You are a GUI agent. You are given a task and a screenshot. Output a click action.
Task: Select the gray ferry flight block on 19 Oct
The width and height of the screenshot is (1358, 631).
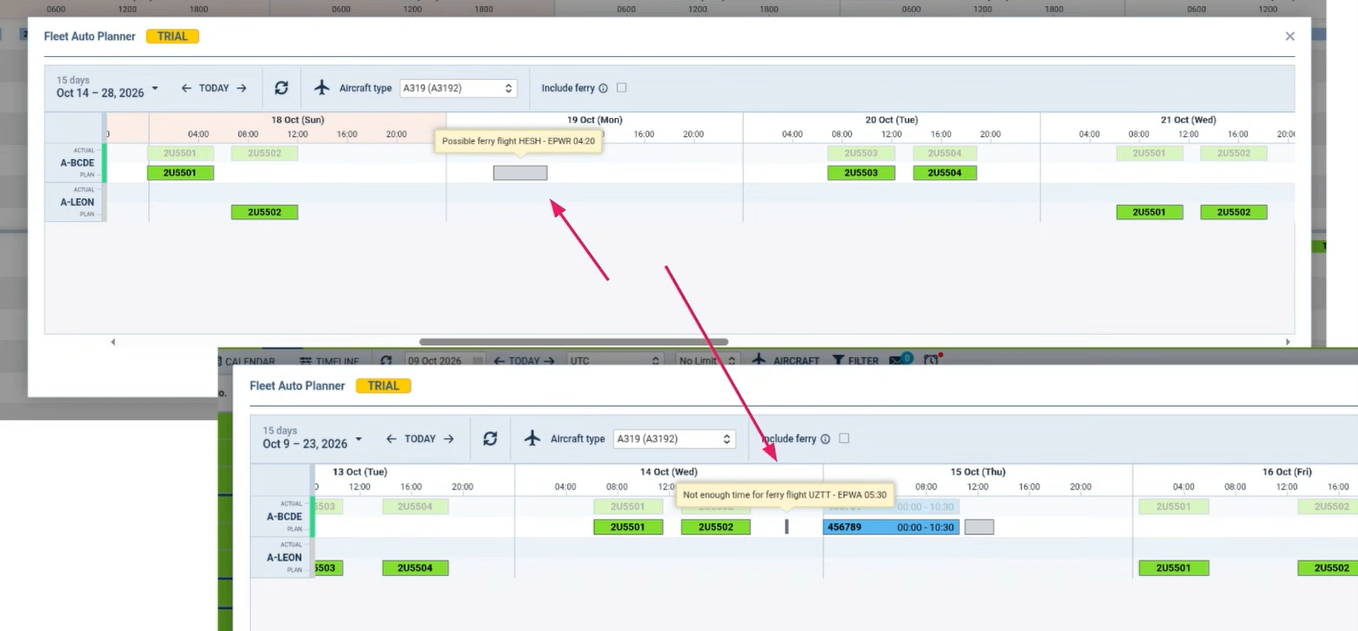520,173
